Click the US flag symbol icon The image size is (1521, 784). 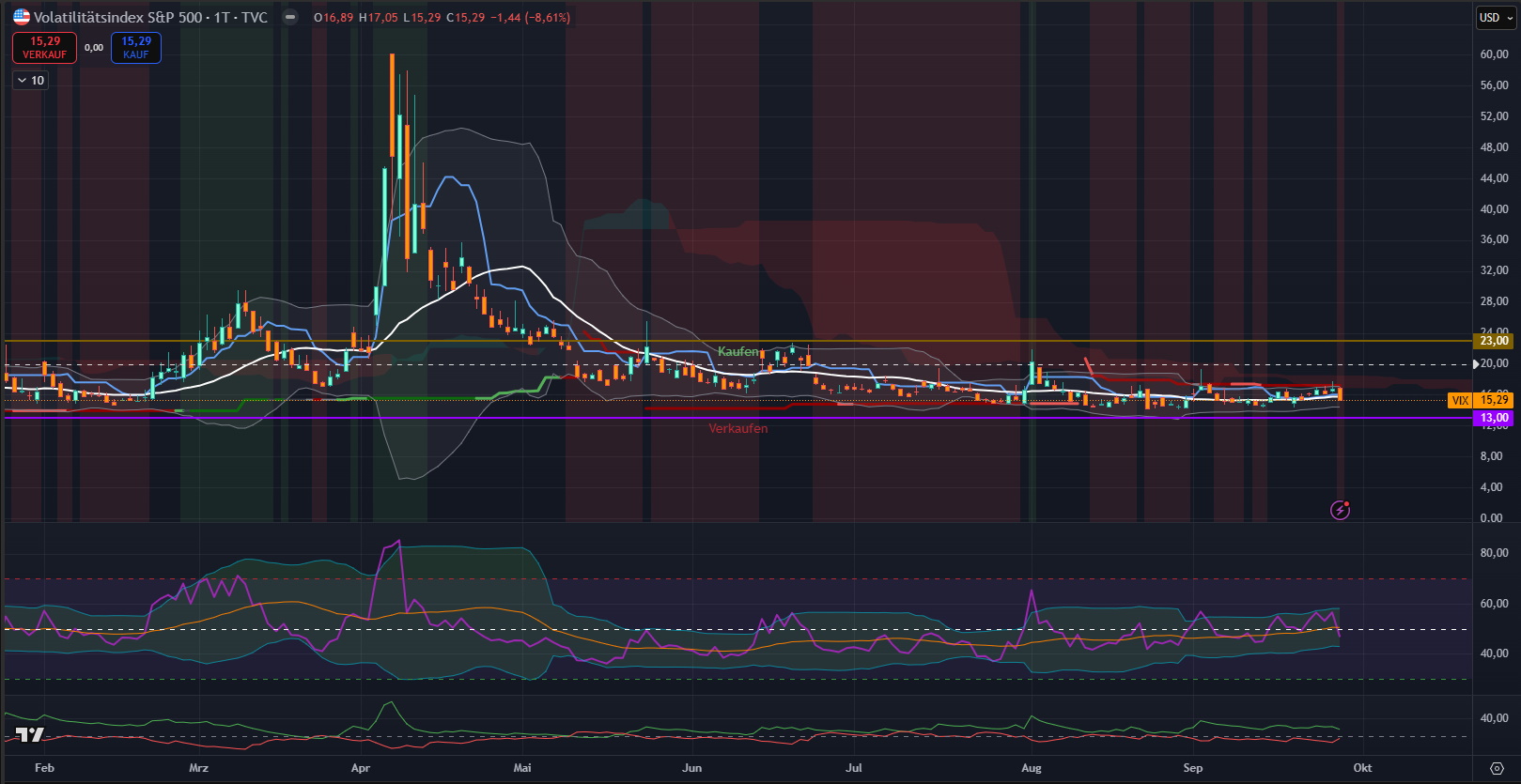pyautogui.click(x=21, y=17)
